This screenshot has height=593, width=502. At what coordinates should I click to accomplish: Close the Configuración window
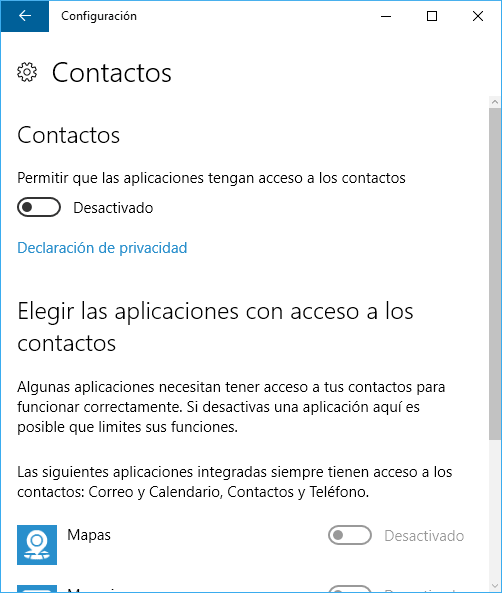coord(478,16)
